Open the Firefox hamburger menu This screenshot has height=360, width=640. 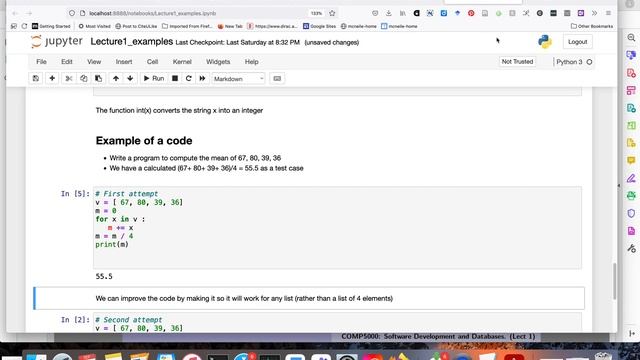click(x=608, y=13)
